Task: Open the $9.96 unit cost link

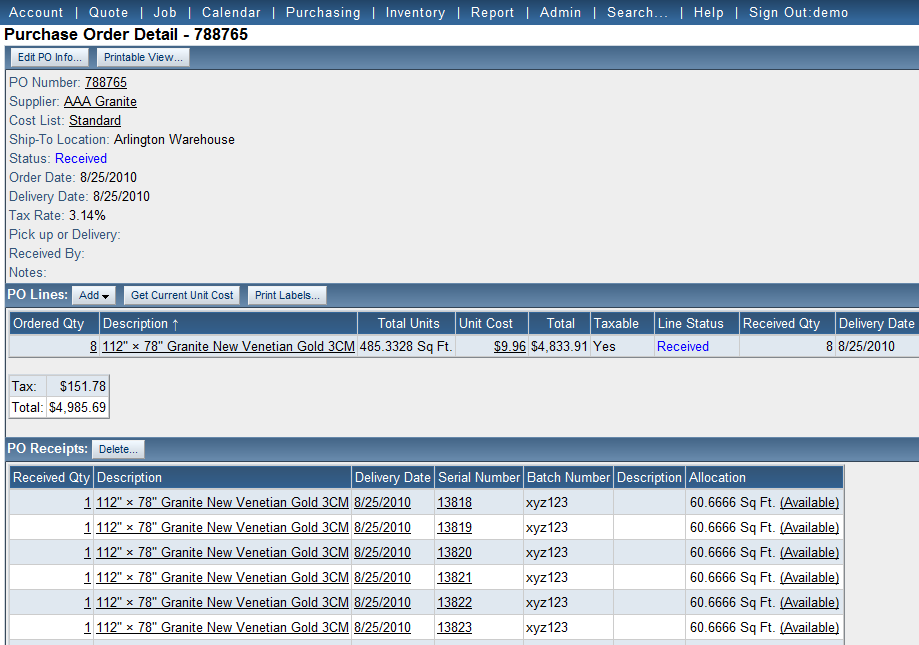Action: (510, 347)
